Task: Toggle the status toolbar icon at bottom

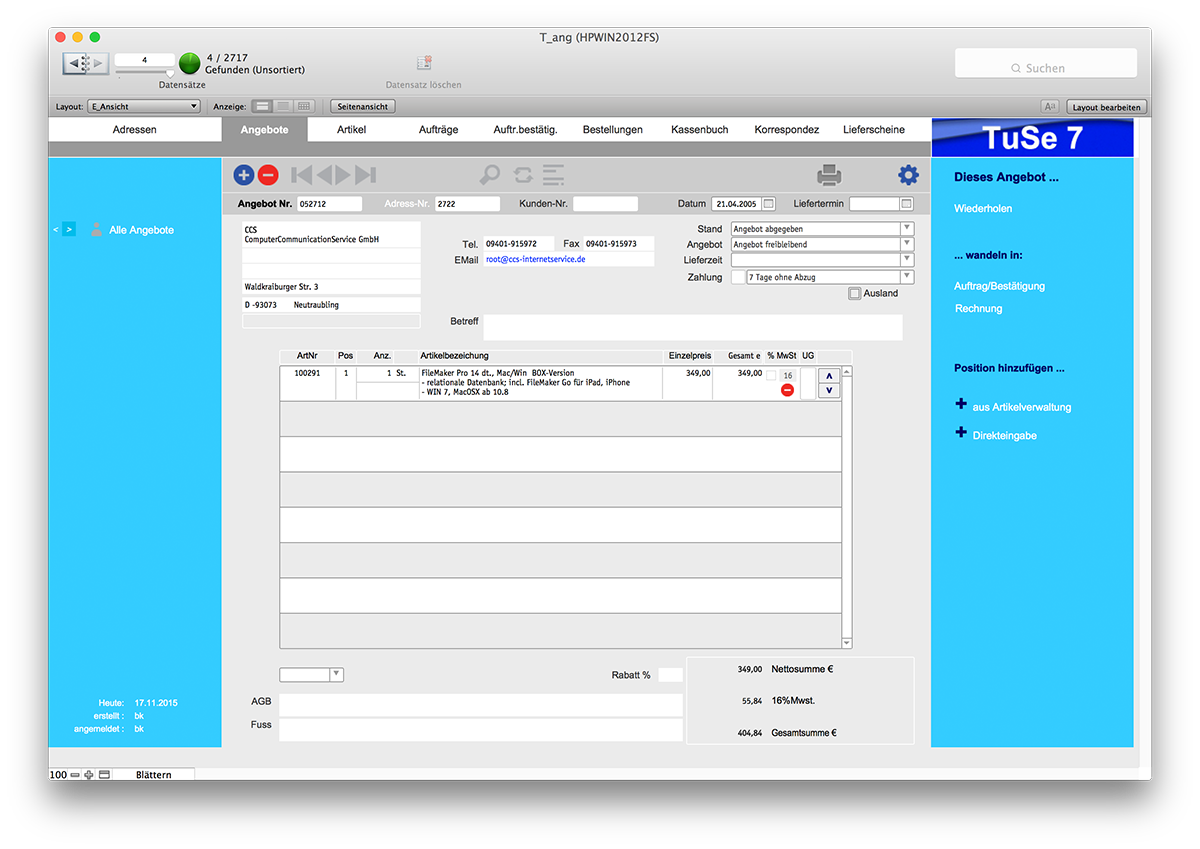Action: (104, 775)
